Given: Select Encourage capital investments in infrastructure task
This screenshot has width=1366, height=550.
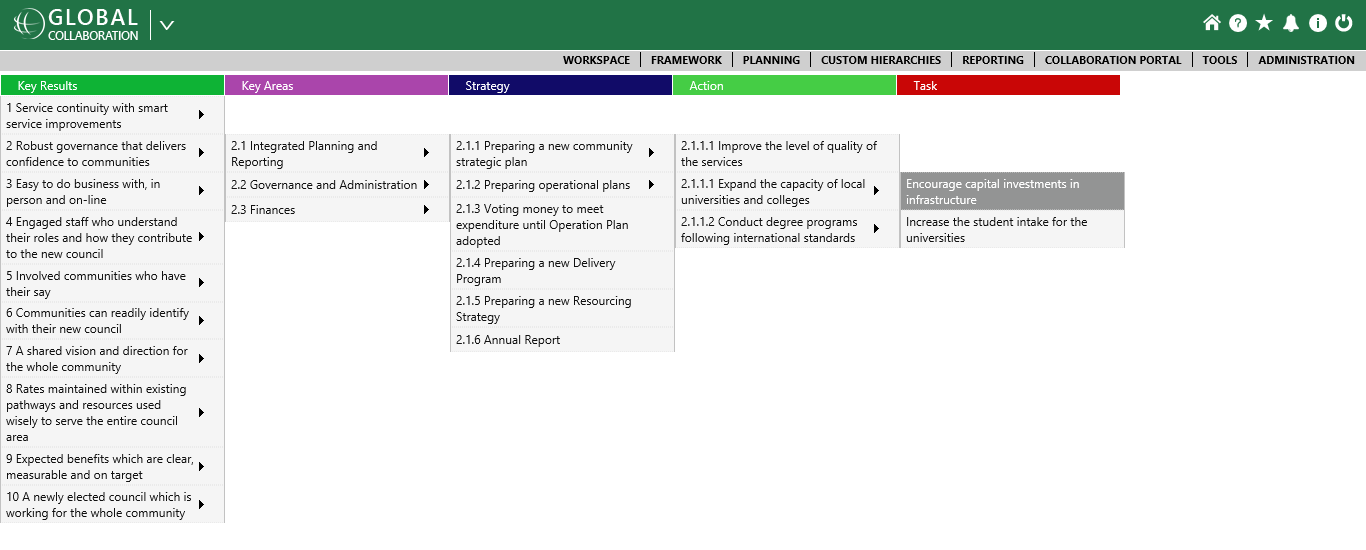Looking at the screenshot, I should pyautogui.click(x=1011, y=191).
